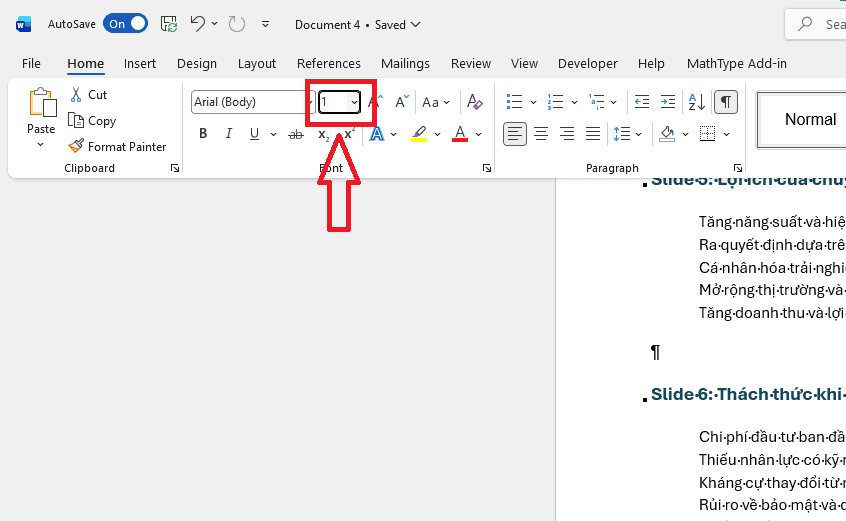Open the Clipboard pane launcher
846x521 pixels.
pos(175,168)
